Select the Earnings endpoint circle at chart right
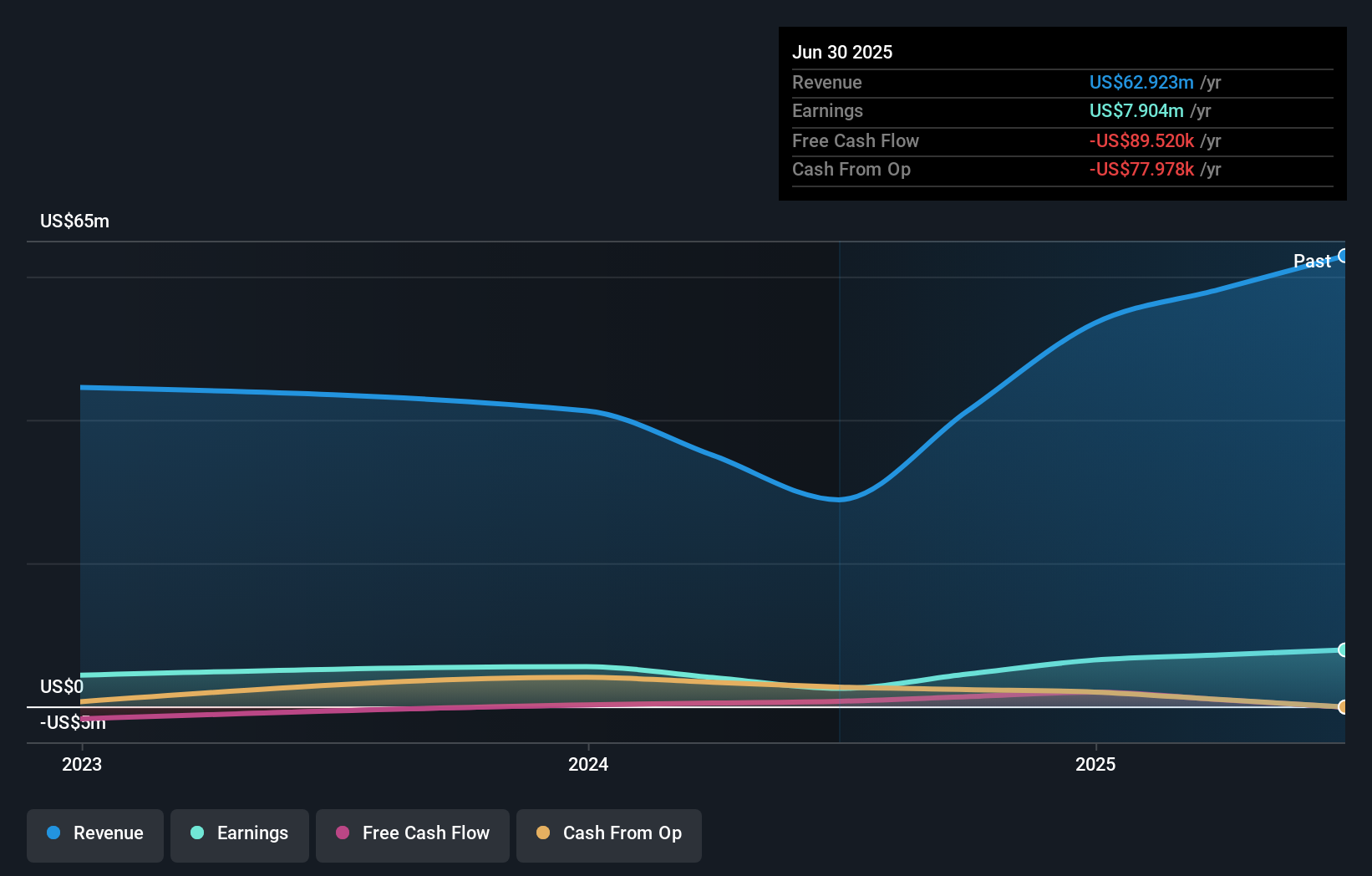The image size is (1372, 876). 1343,649
